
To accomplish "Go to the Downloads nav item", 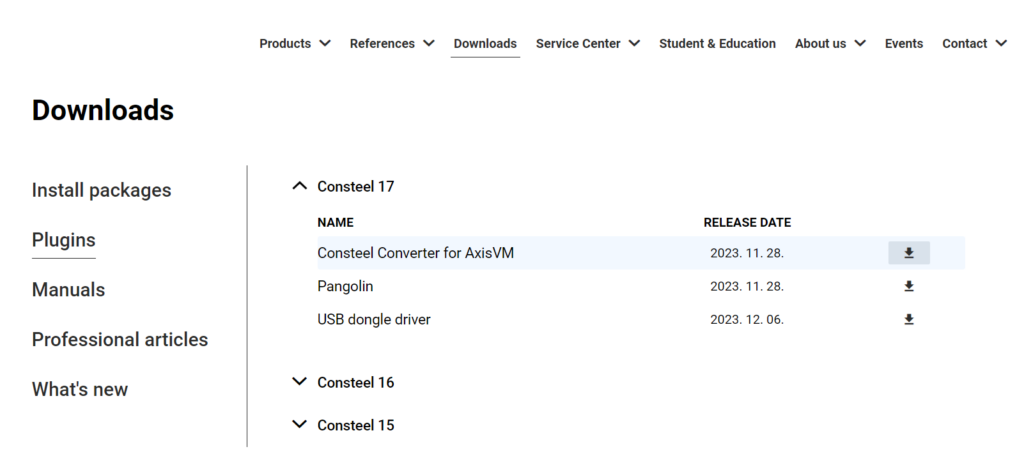I will click(x=485, y=44).
